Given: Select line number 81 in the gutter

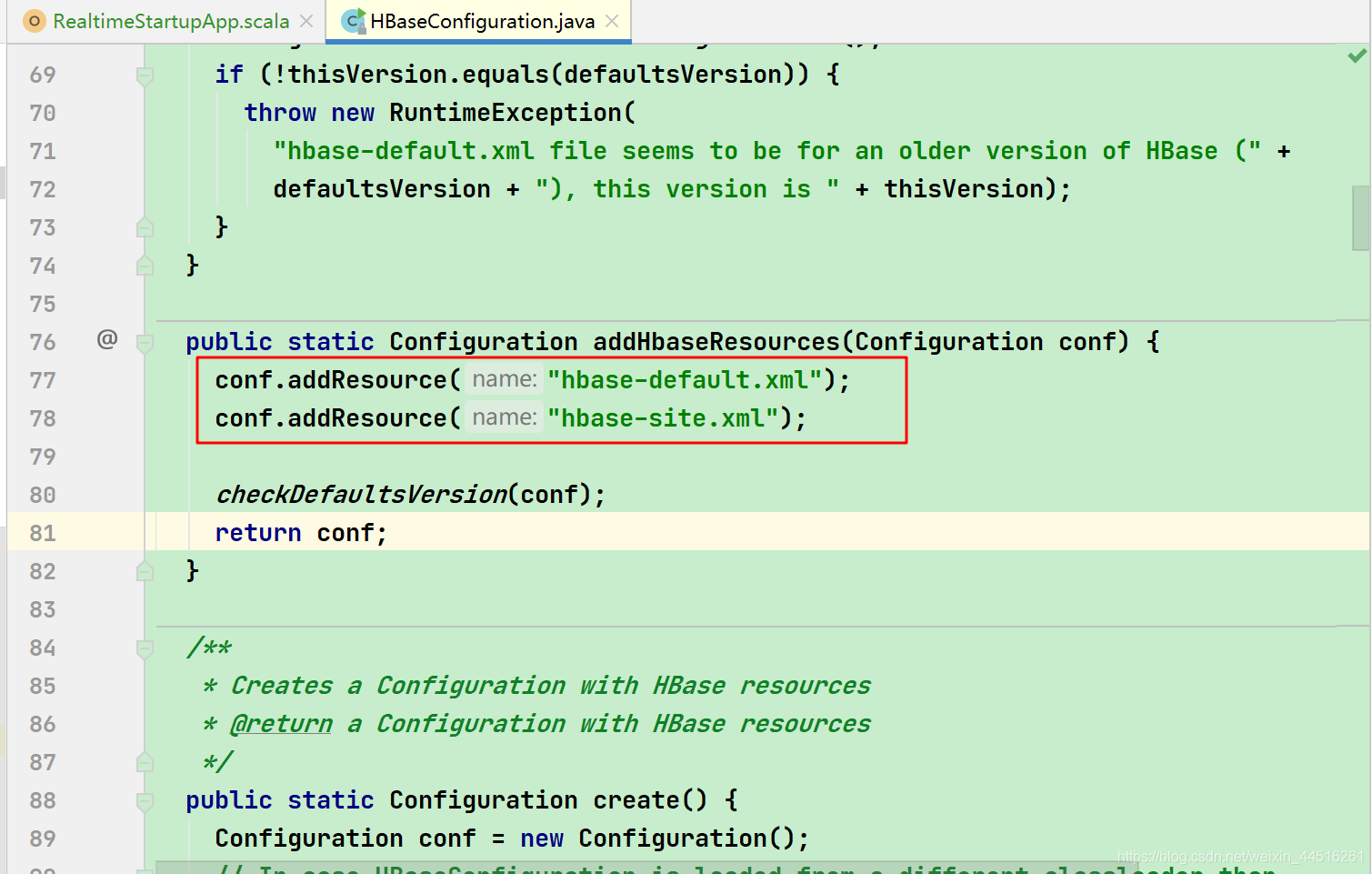Looking at the screenshot, I should (42, 532).
